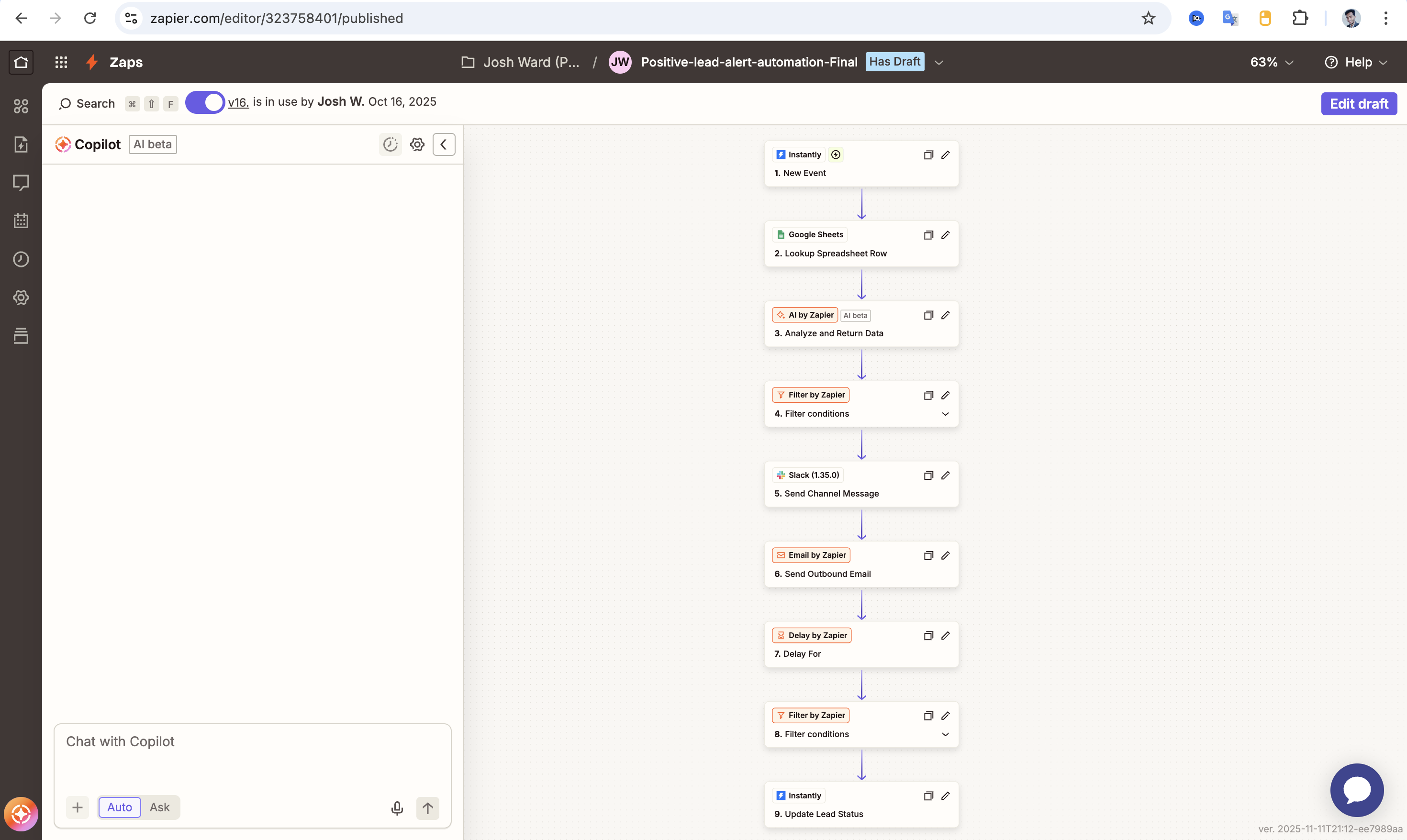The image size is (1407, 840).
Task: Click the browser address bar URL
Action: pos(277,18)
